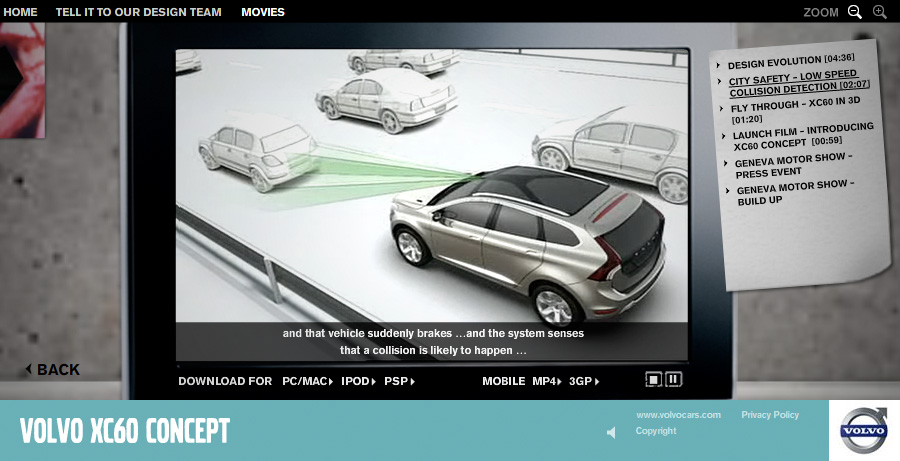Viewport: 900px width, 461px height.
Task: Select City Safety low speed collision movie
Action: [800, 83]
